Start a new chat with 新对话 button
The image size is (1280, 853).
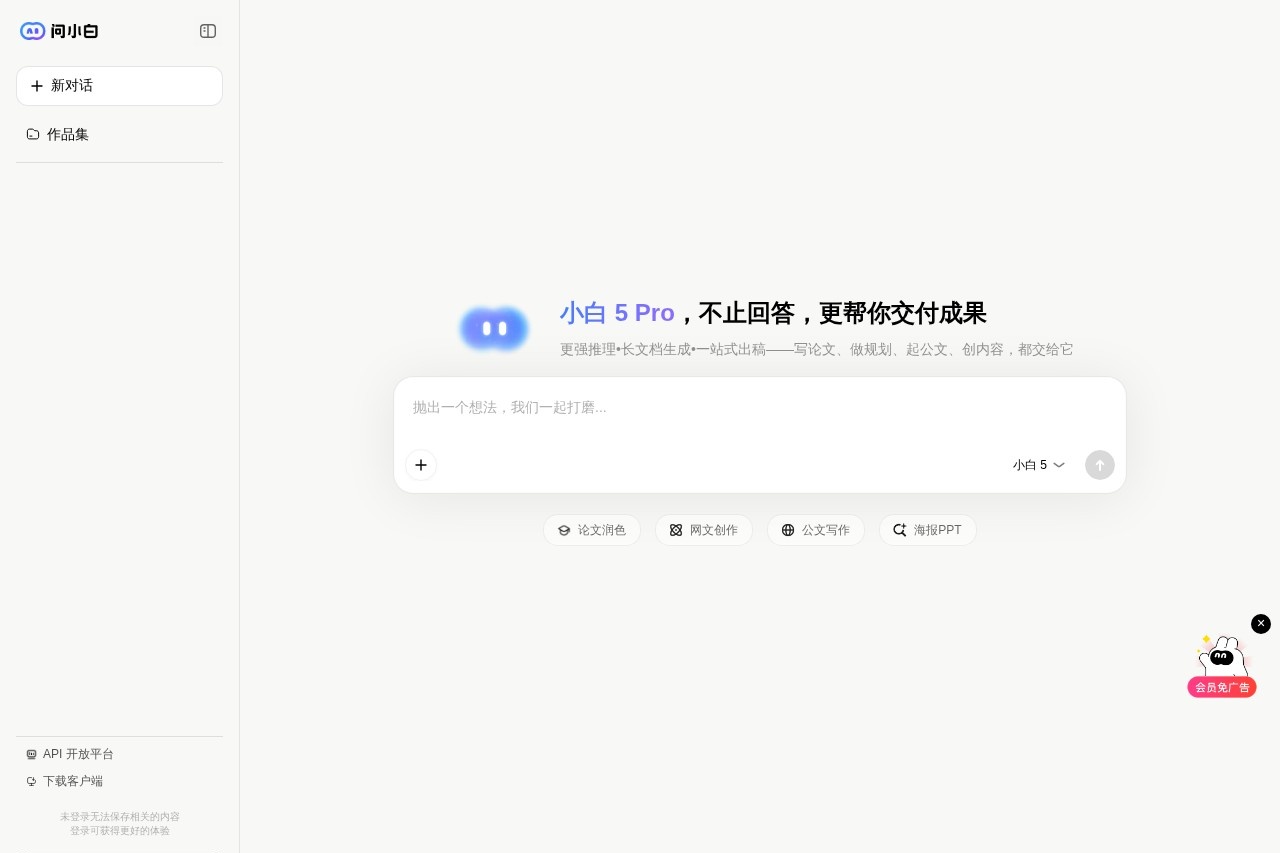click(x=119, y=86)
